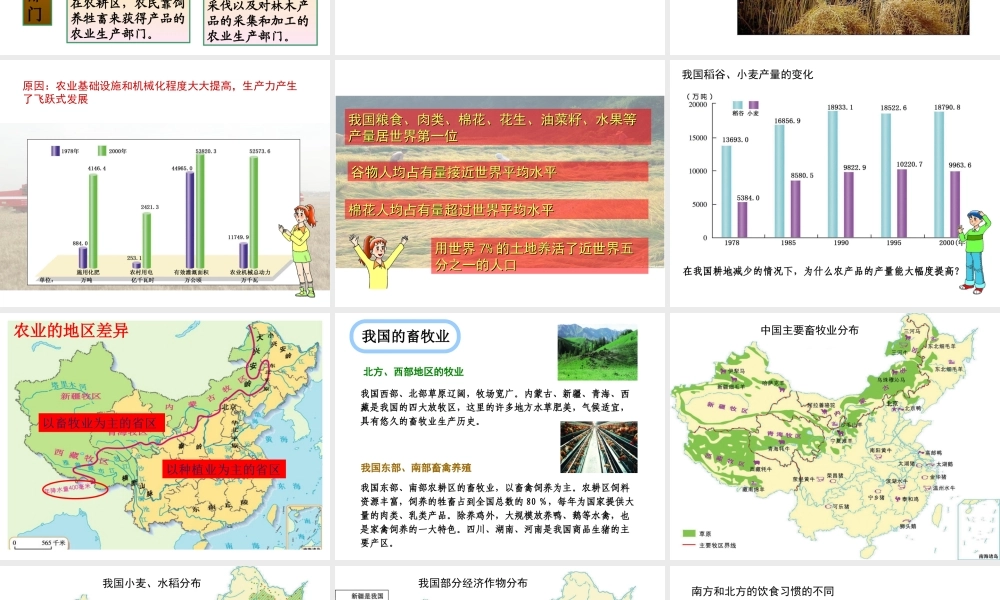Open the 我国的畜牧业 slide

click(x=500, y=436)
